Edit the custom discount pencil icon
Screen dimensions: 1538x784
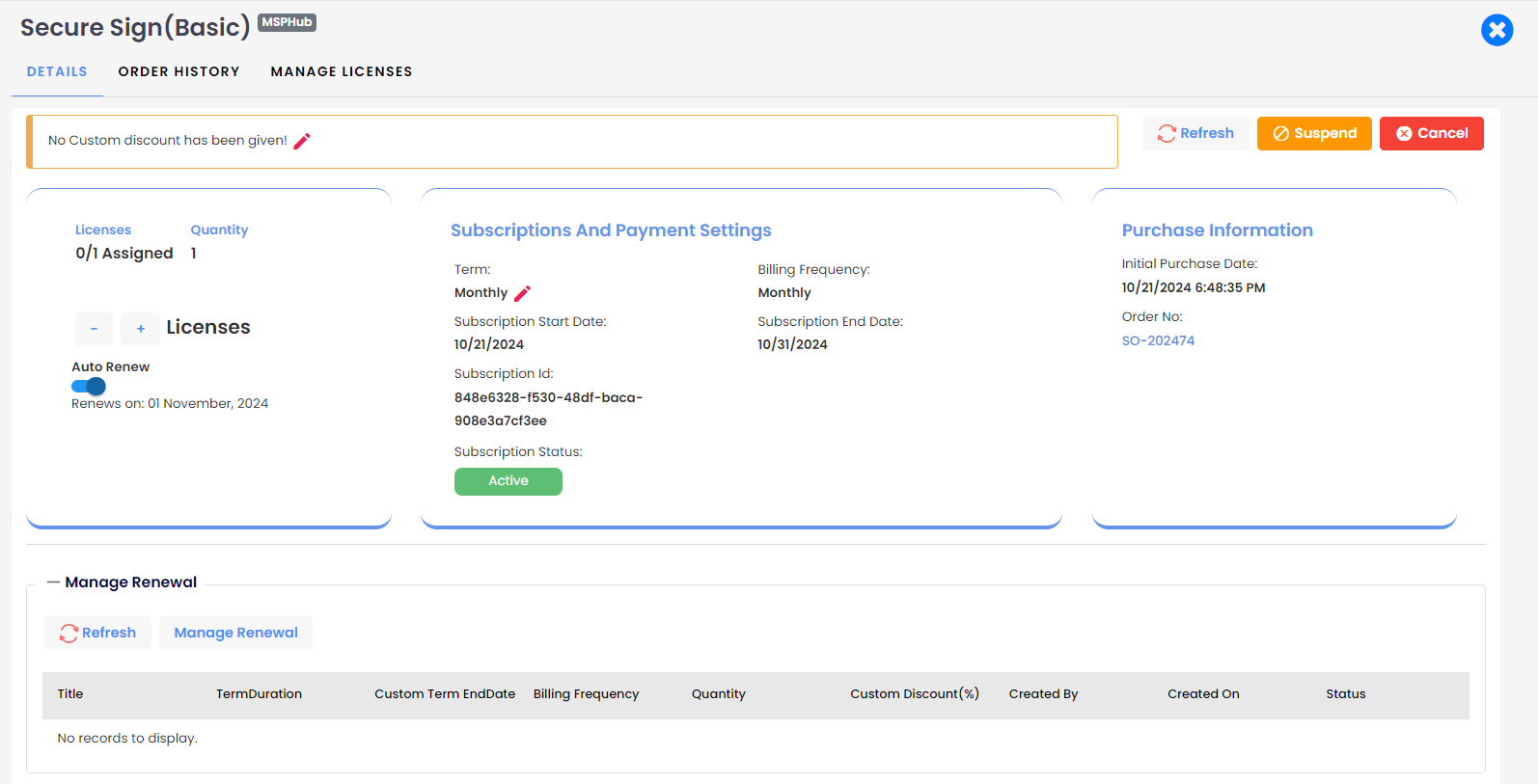[x=302, y=141]
